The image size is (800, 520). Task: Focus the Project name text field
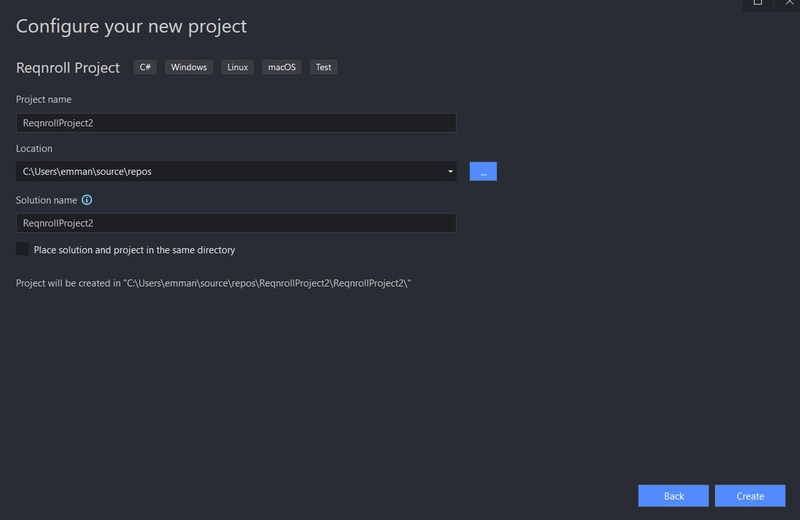tap(236, 123)
